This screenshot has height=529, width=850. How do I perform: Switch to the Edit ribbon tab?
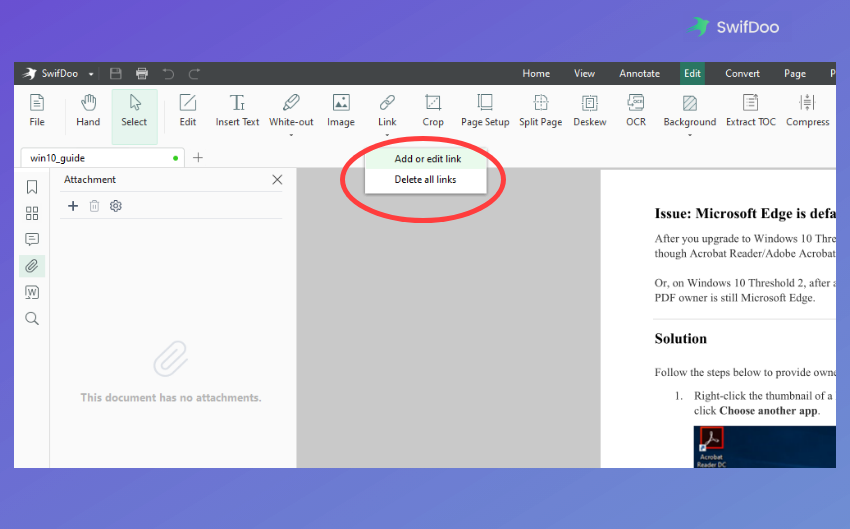(692, 73)
